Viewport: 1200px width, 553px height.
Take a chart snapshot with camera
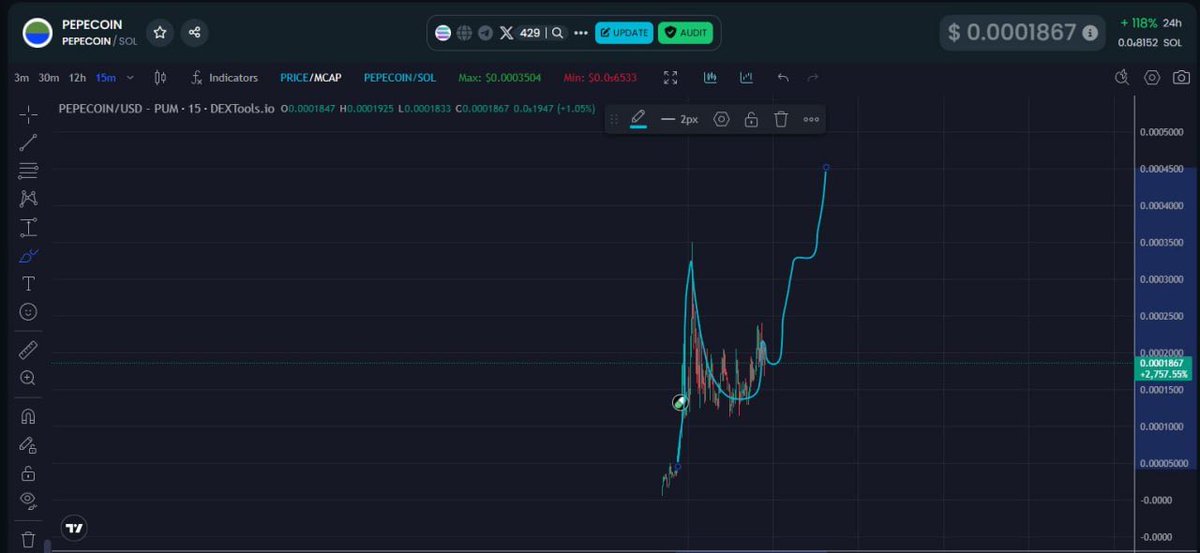[1182, 77]
